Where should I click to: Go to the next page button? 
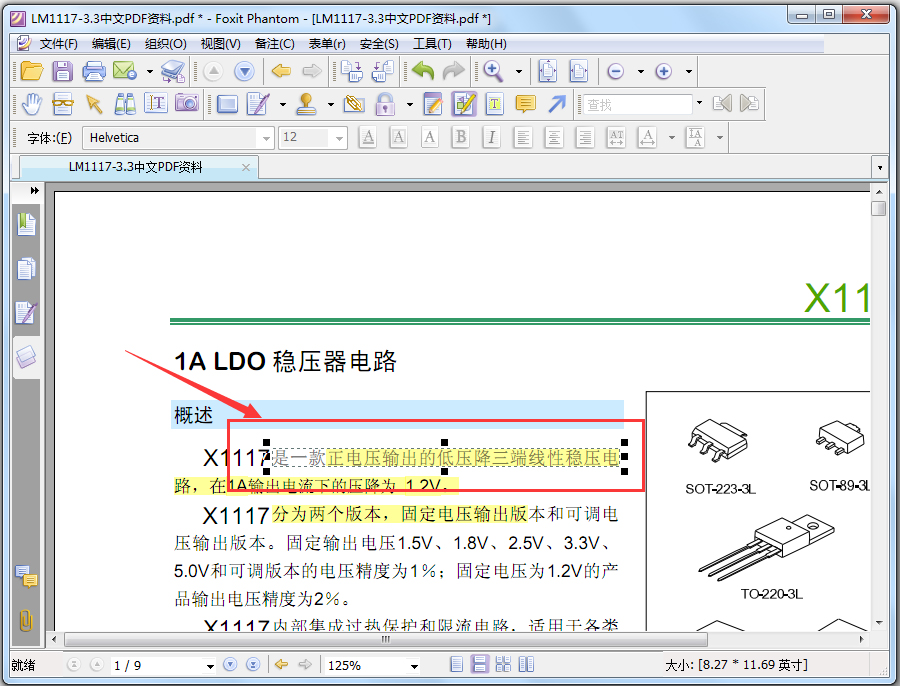[x=230, y=665]
